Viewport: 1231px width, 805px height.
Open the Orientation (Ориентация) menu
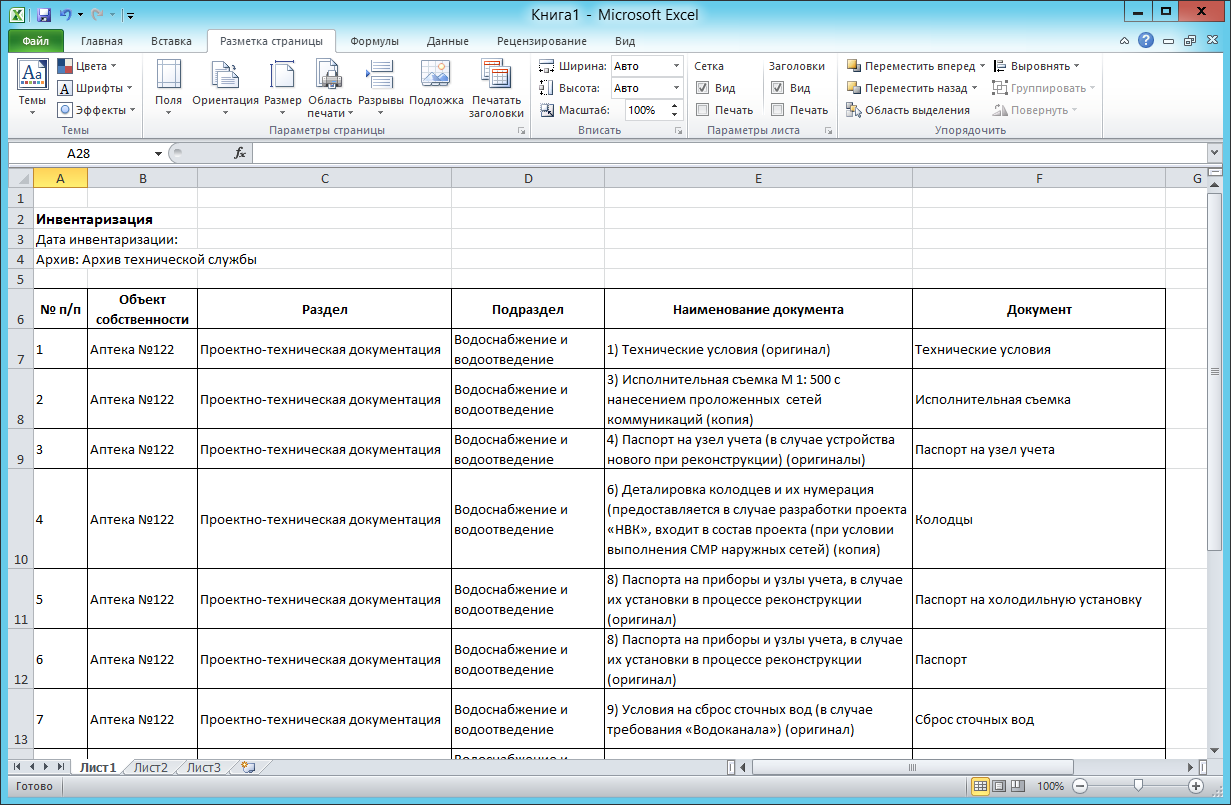coord(225,87)
